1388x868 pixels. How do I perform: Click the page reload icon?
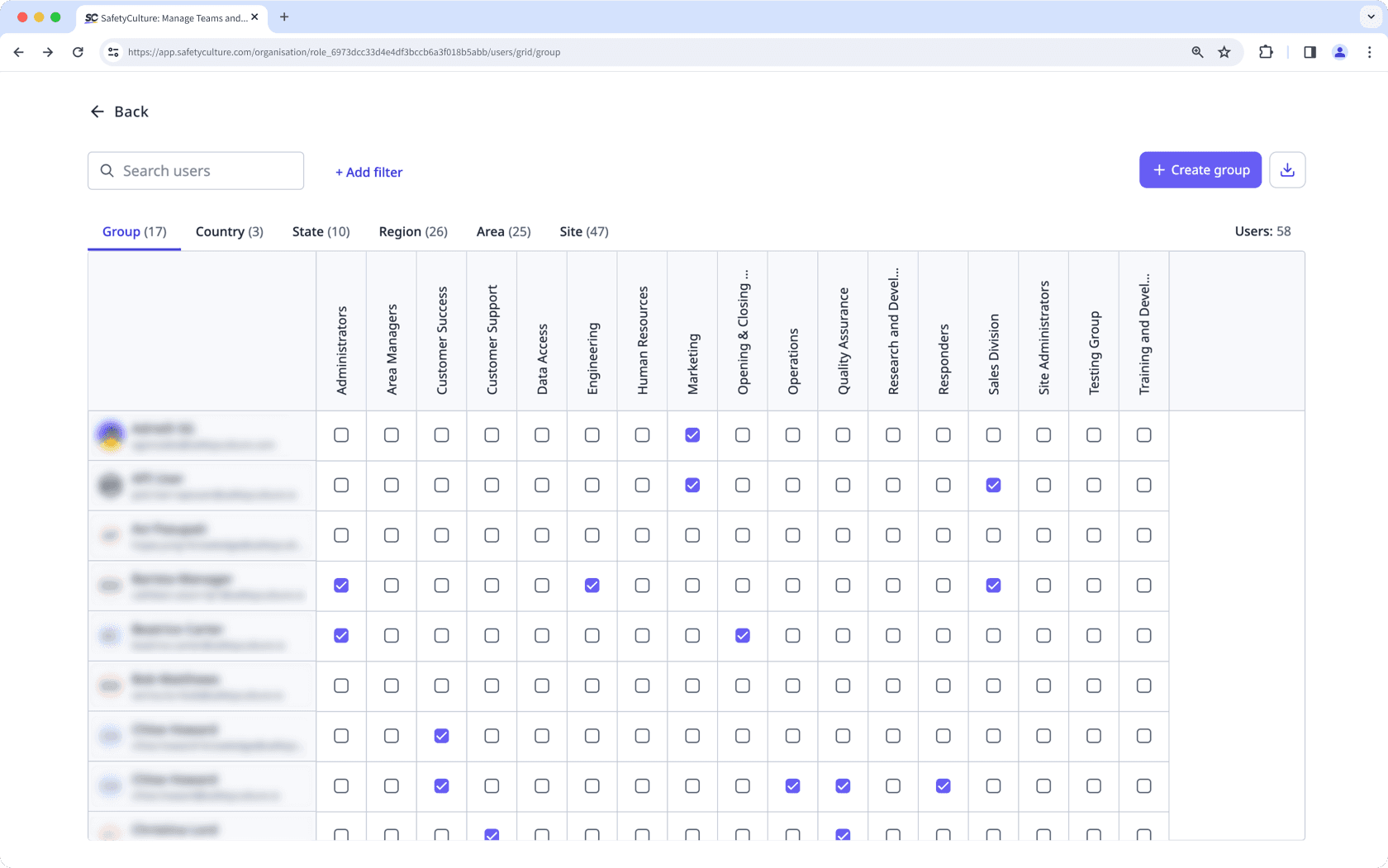coord(78,51)
